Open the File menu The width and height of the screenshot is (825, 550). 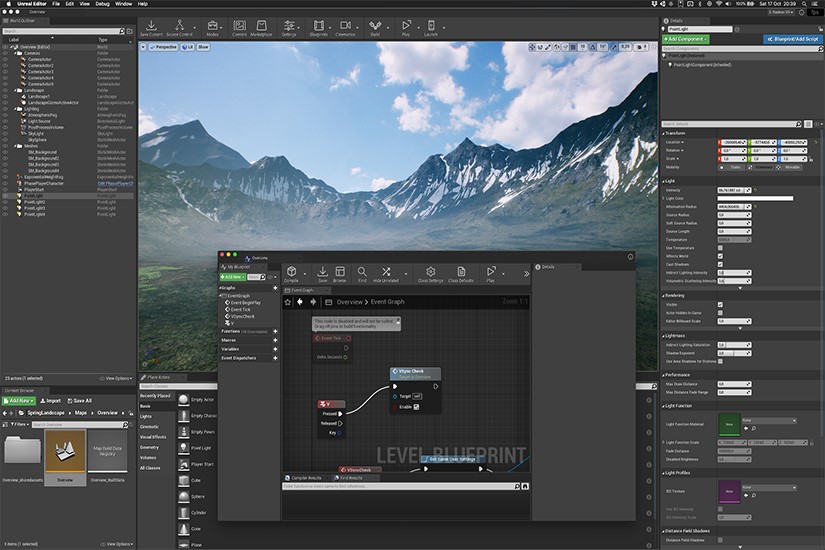point(56,4)
